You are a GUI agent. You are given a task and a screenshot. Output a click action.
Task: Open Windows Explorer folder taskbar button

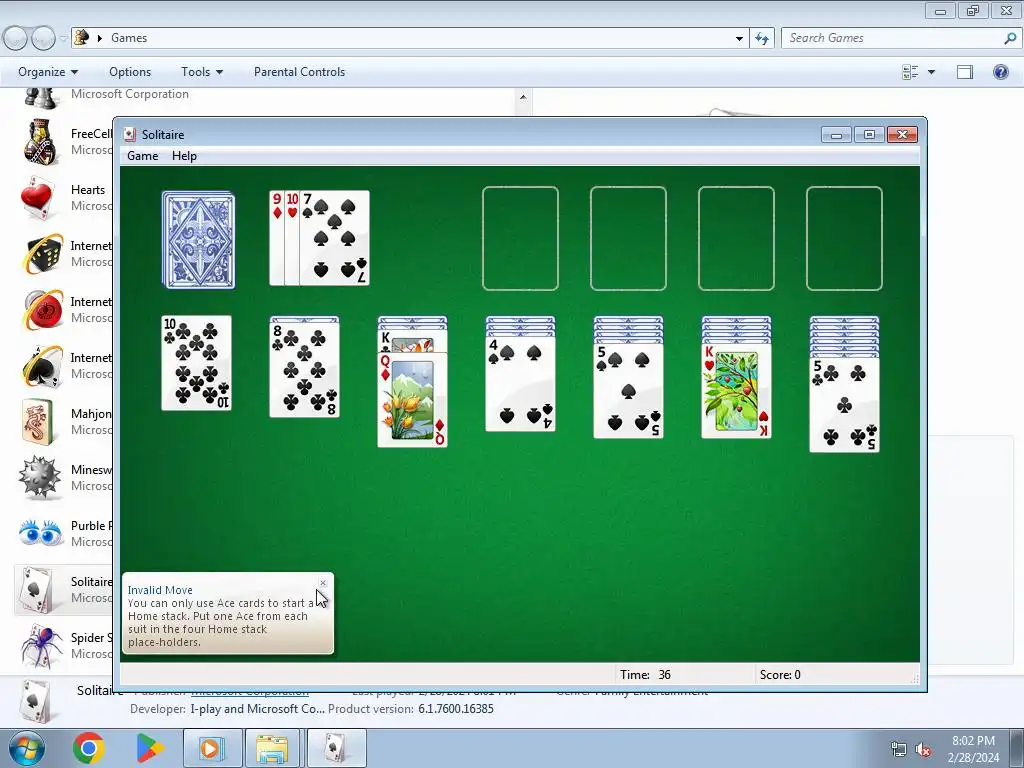[x=272, y=748]
